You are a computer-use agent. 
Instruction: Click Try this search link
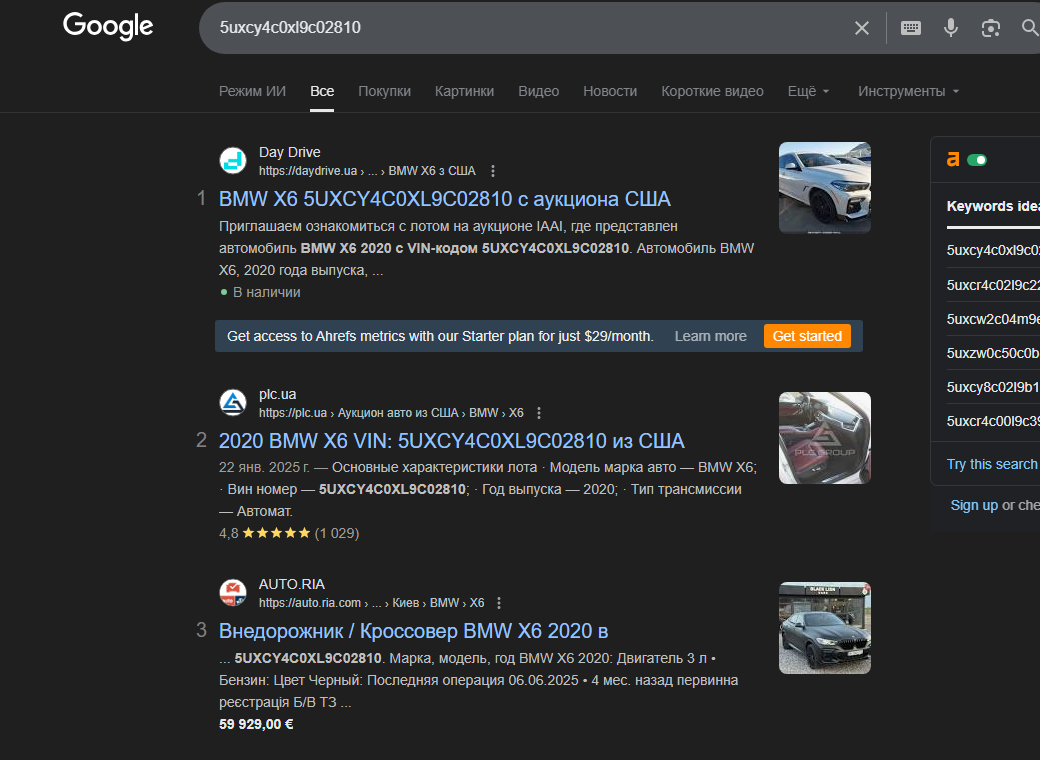pos(992,464)
